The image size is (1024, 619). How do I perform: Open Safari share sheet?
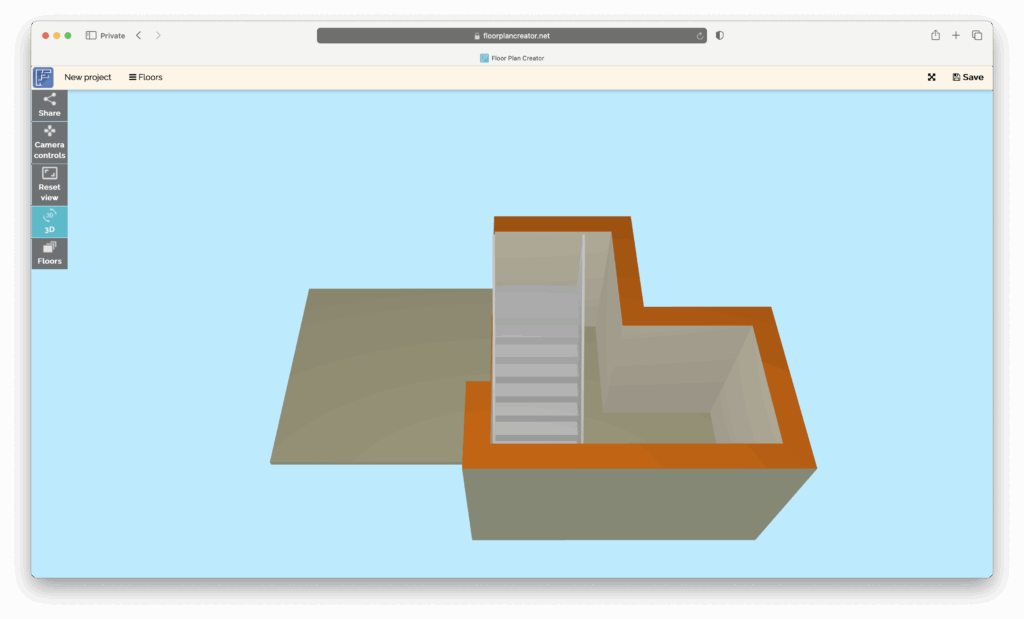click(935, 36)
